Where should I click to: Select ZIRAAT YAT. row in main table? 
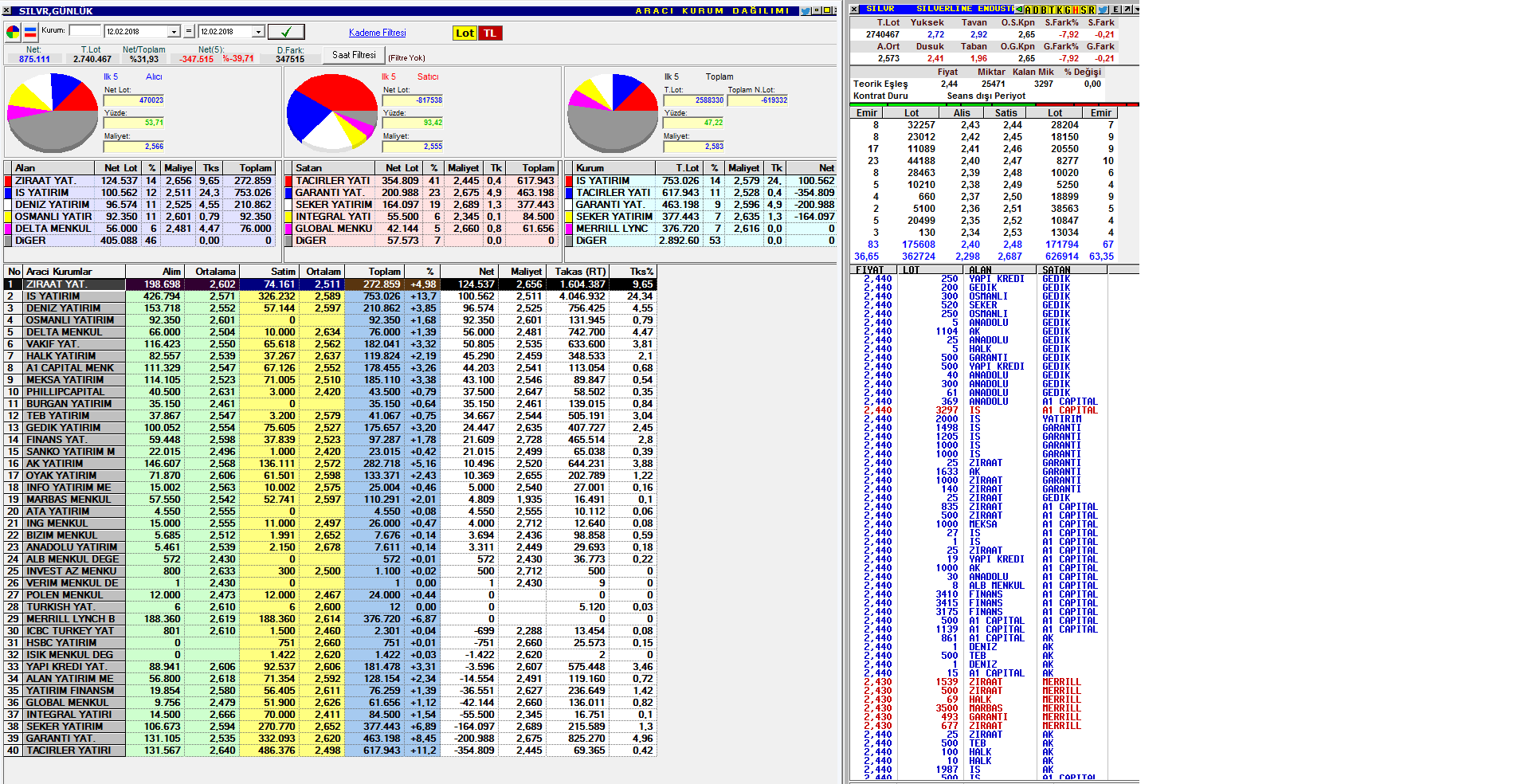click(330, 284)
